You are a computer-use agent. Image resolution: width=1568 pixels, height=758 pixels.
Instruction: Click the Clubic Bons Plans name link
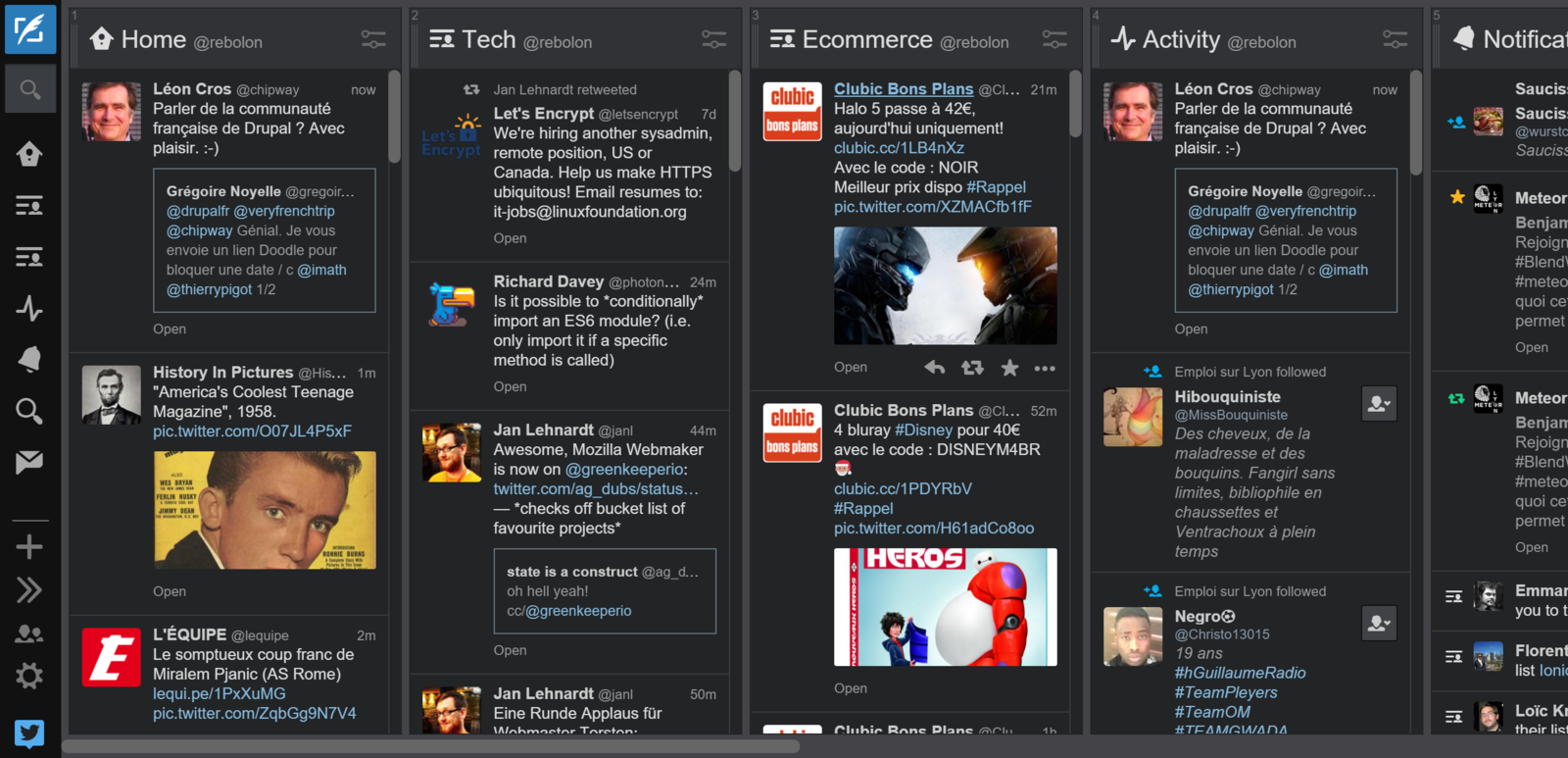tap(904, 89)
